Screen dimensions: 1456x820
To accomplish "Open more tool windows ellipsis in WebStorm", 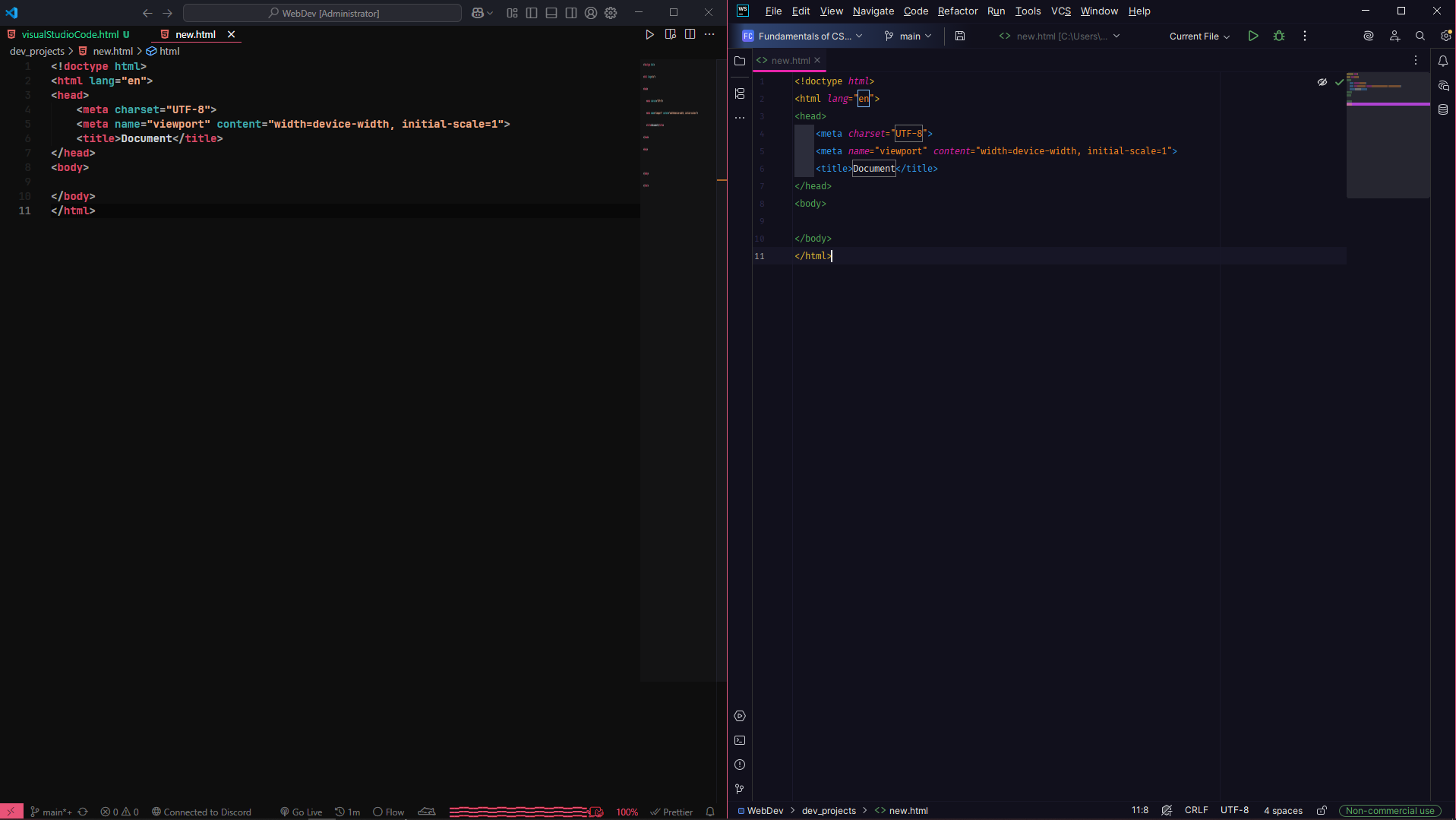I will [740, 118].
